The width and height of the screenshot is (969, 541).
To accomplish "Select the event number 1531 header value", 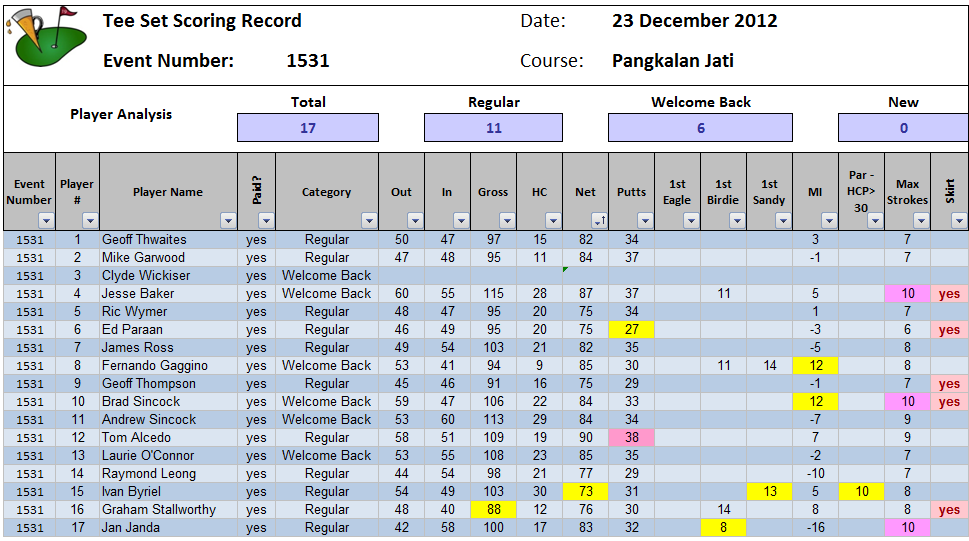I will click(x=308, y=61).
